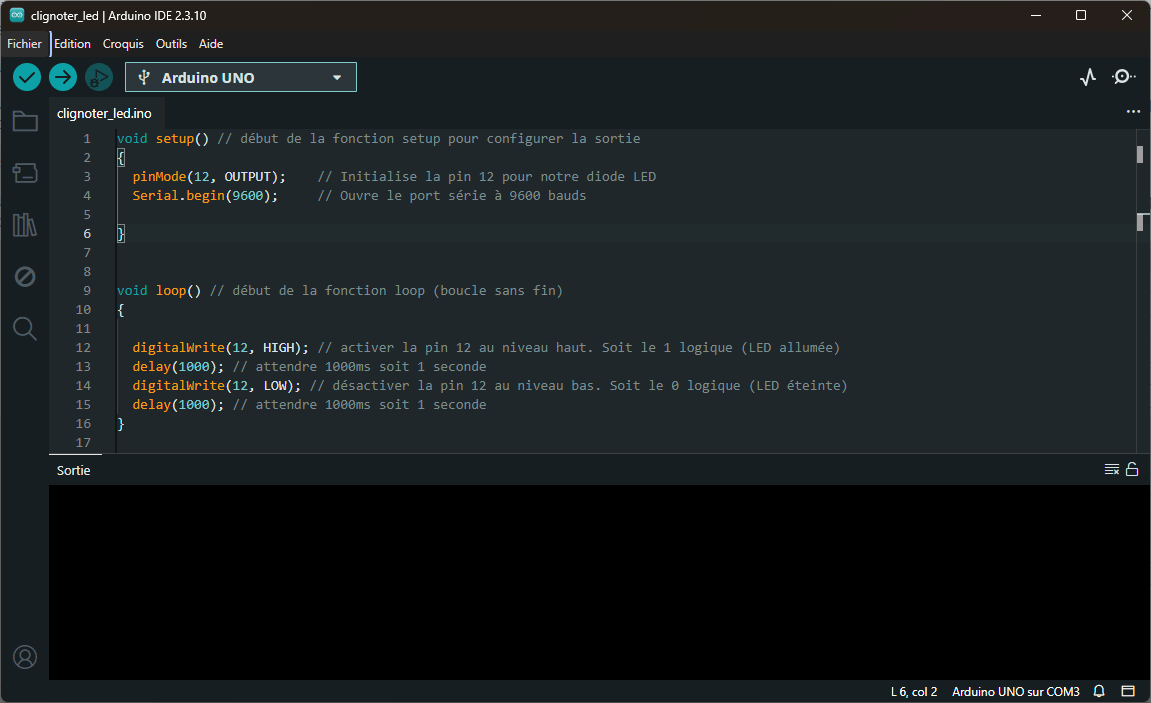This screenshot has width=1151, height=703.
Task: Toggle the output scroll lock icon
Action: coord(1132,470)
